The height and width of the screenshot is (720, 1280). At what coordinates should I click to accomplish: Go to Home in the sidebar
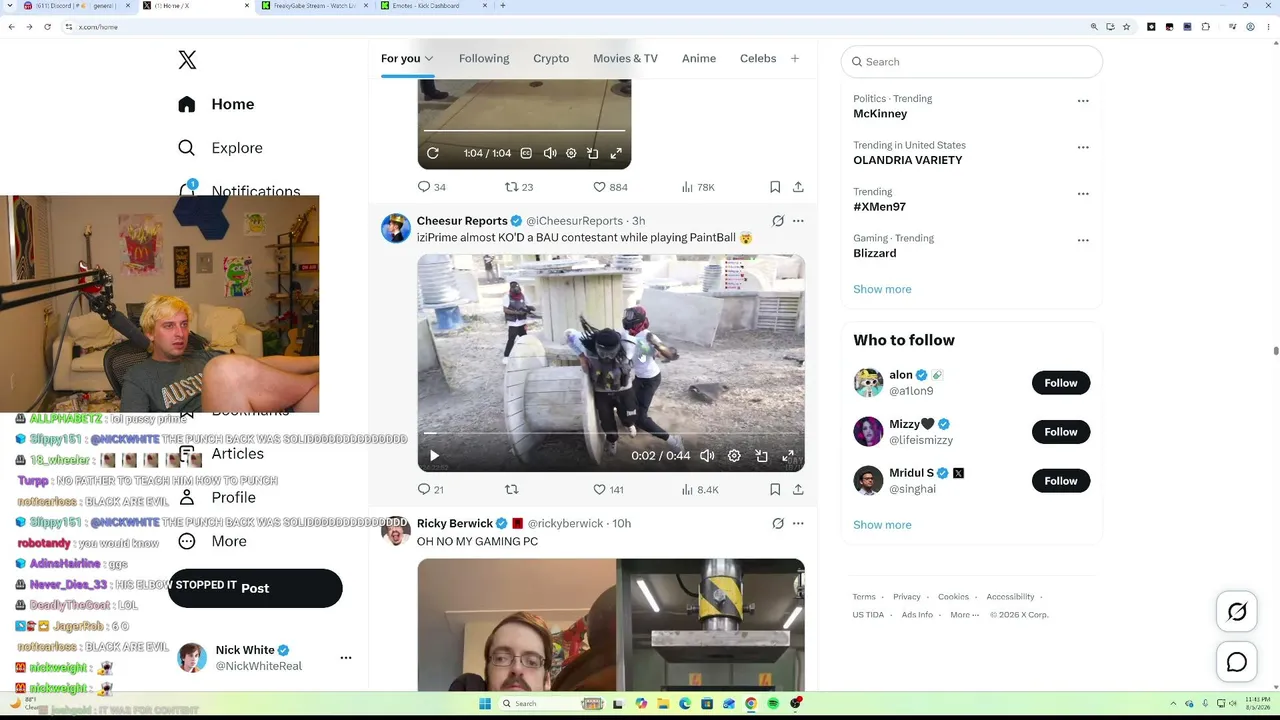[216, 104]
